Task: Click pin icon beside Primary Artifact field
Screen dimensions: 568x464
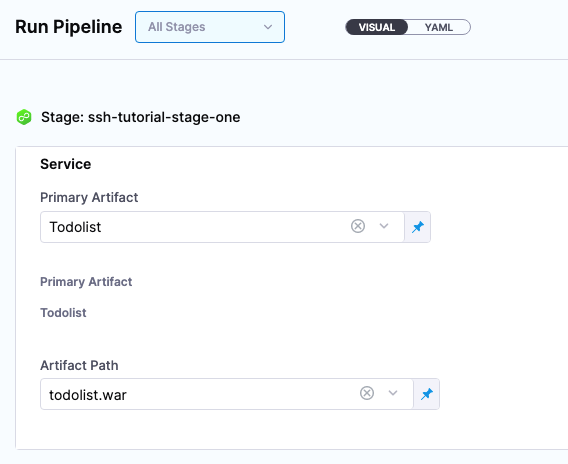Action: [418, 227]
